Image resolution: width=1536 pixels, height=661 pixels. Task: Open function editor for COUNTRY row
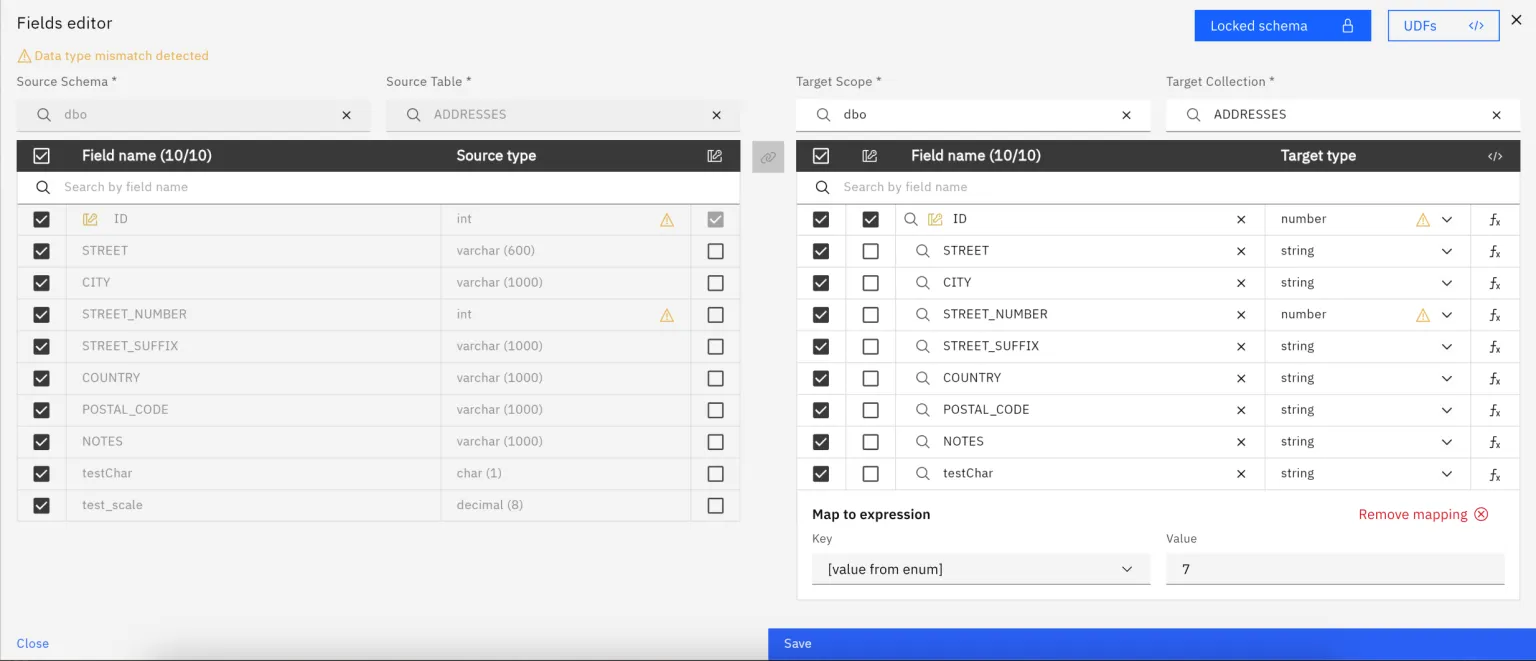(1495, 378)
